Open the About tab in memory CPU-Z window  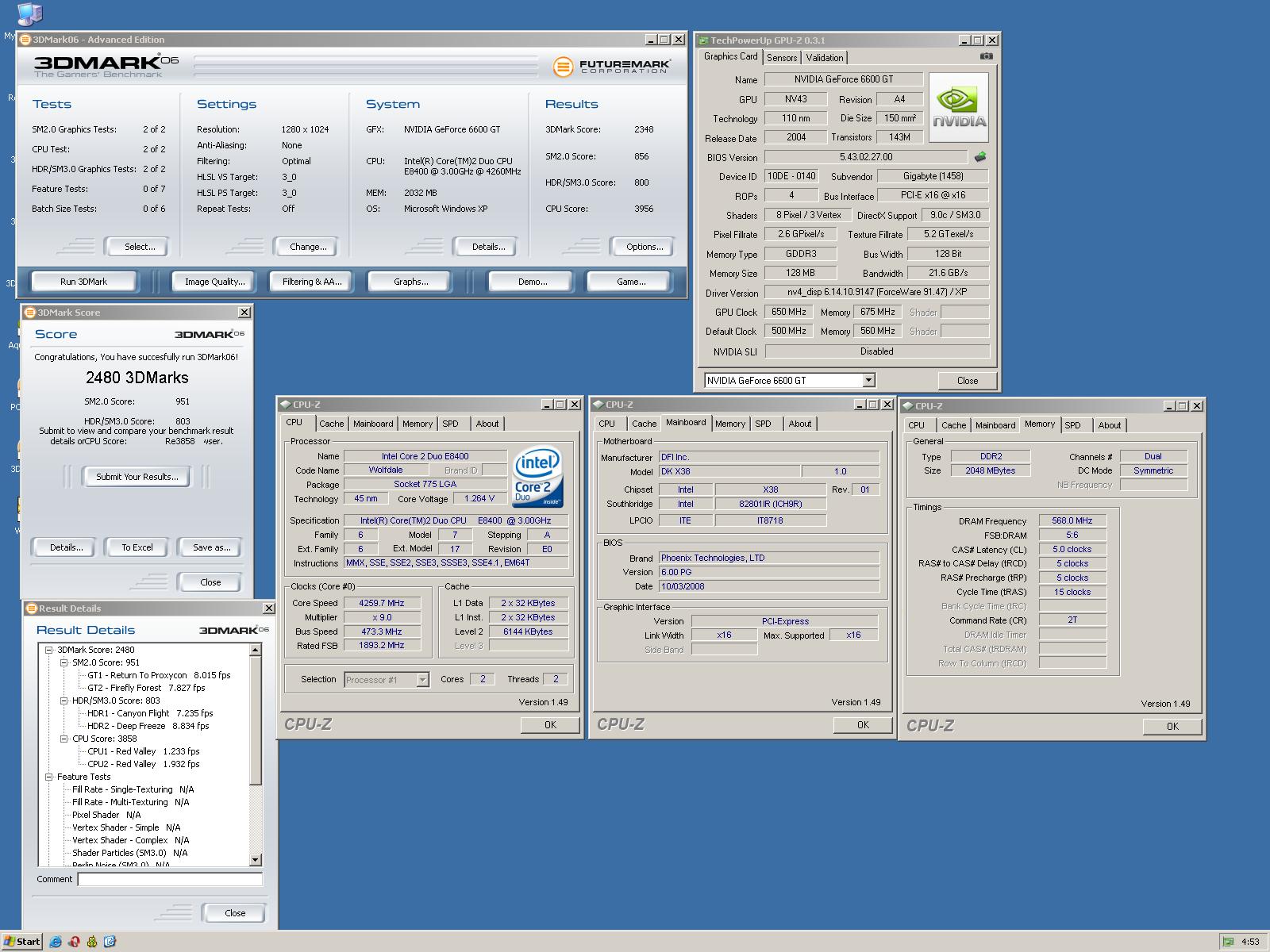click(x=1110, y=425)
